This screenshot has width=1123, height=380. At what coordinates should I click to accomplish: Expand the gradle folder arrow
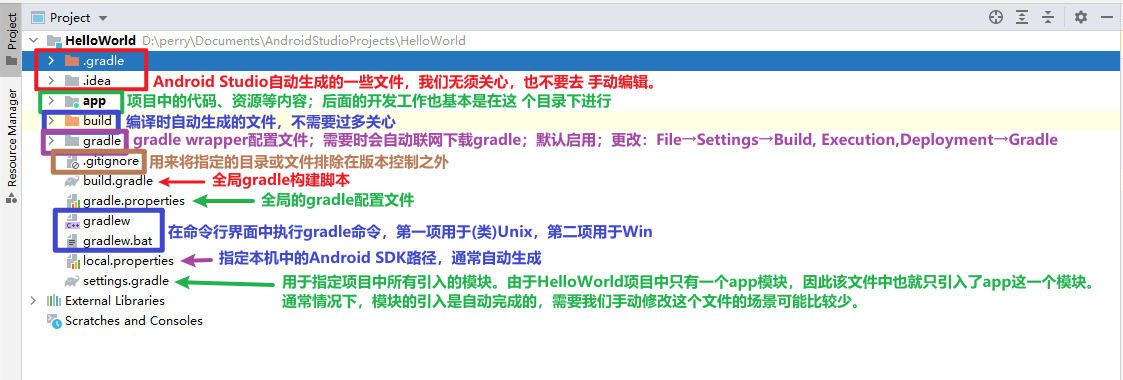tap(52, 141)
